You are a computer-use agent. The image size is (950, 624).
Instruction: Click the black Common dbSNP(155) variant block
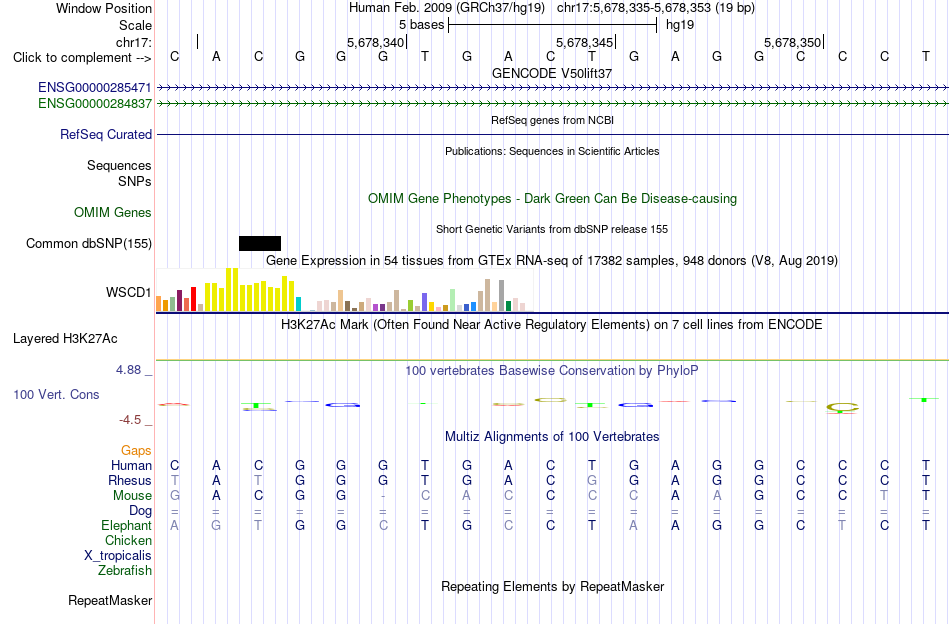[x=260, y=244]
